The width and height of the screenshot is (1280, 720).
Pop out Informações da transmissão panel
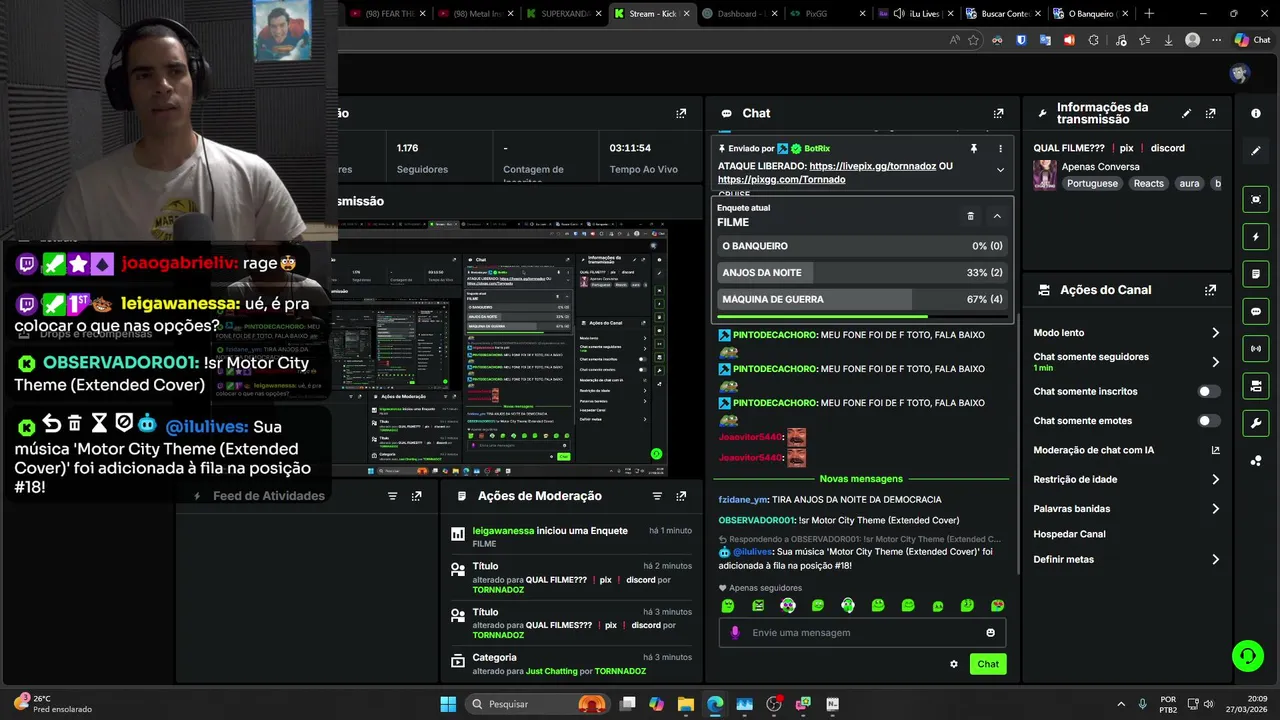1211,113
